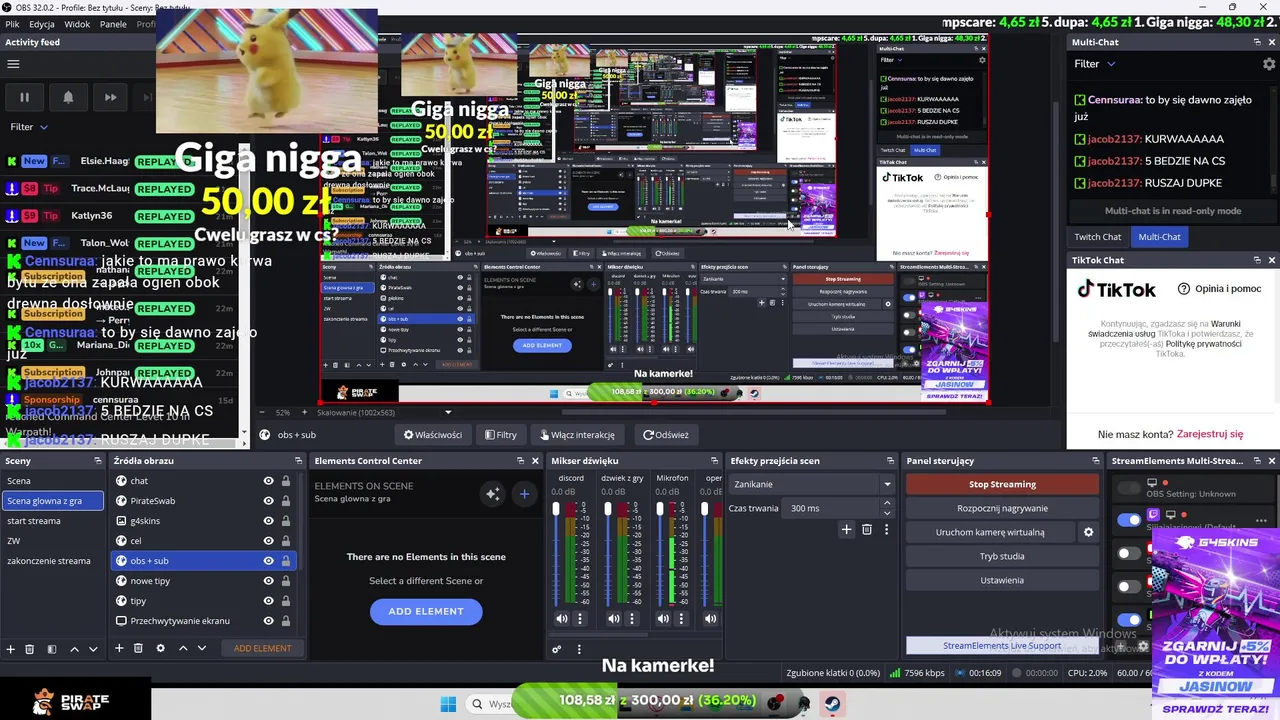
Task: Open Filtry for the selected source
Action: tap(500, 435)
